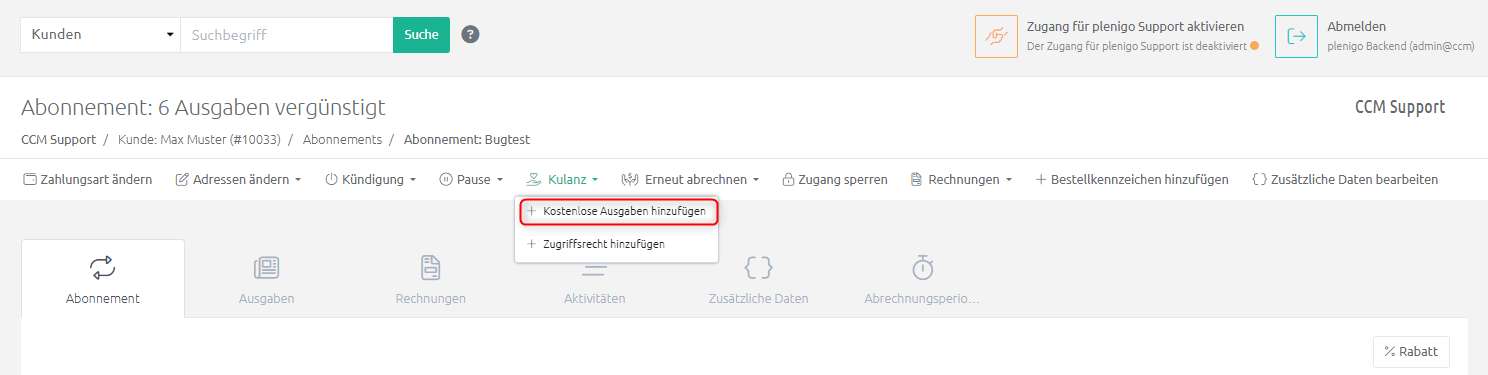This screenshot has height=375, width=1488.
Task: Click Zugang sperren toolbar item
Action: point(835,180)
